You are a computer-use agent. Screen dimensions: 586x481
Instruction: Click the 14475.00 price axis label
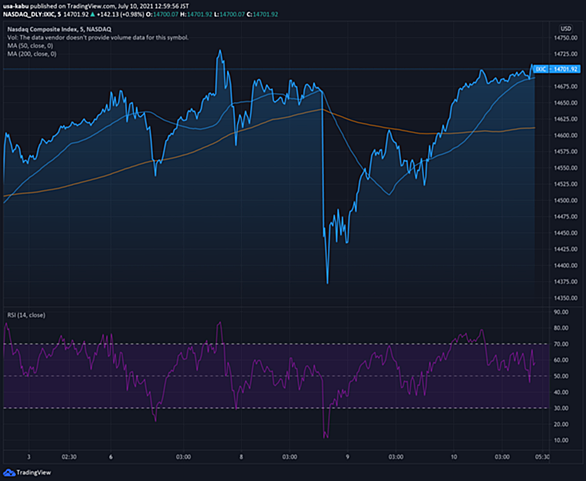565,217
